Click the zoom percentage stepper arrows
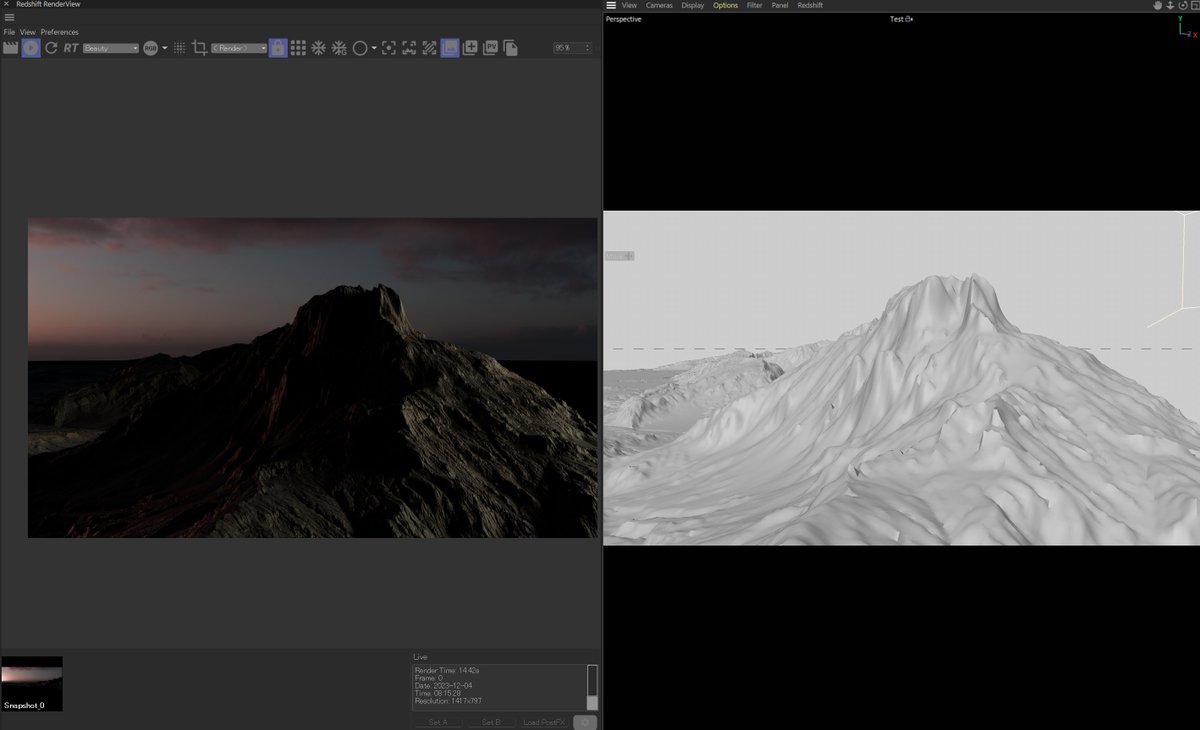1200x730 pixels. point(588,48)
